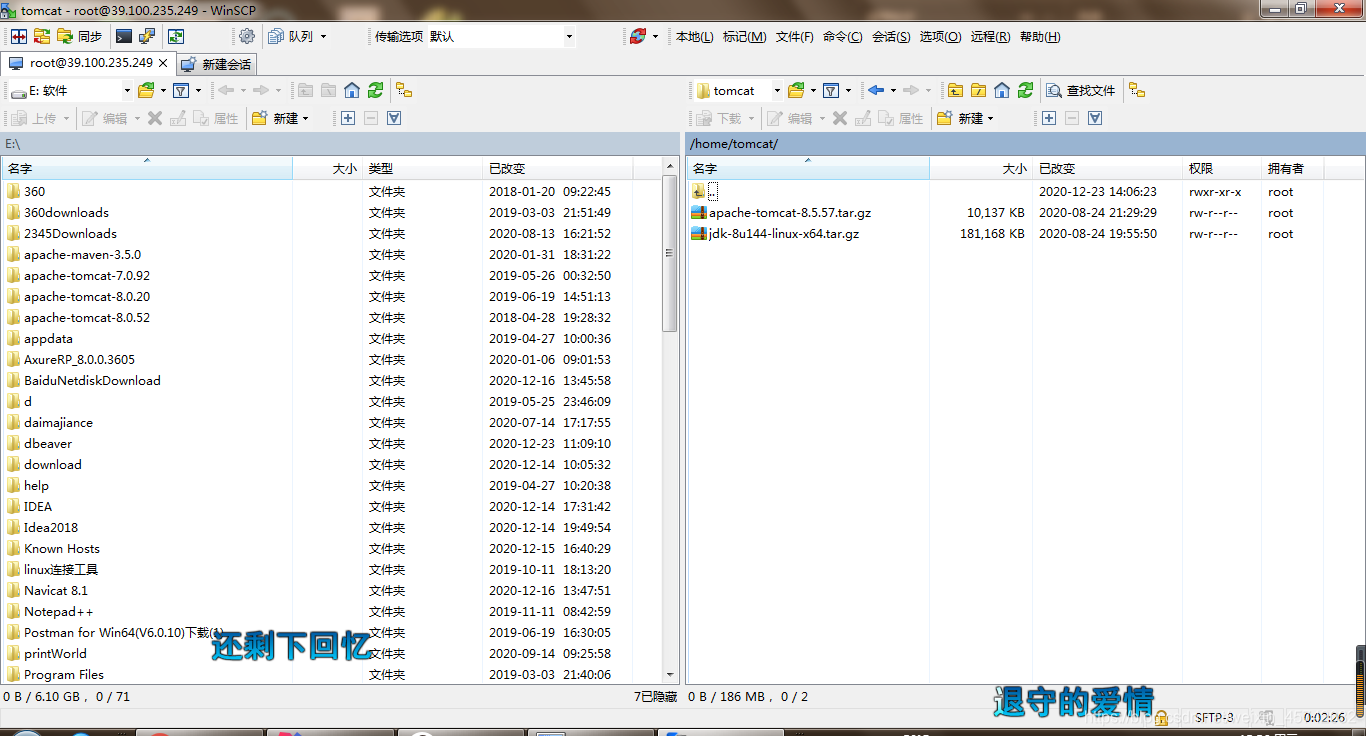The height and width of the screenshot is (736, 1366).
Task: Click the local panel filter icon
Action: 181,90
